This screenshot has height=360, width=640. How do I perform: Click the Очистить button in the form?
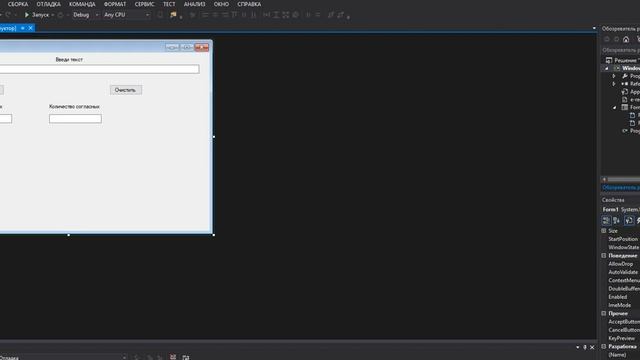click(126, 90)
